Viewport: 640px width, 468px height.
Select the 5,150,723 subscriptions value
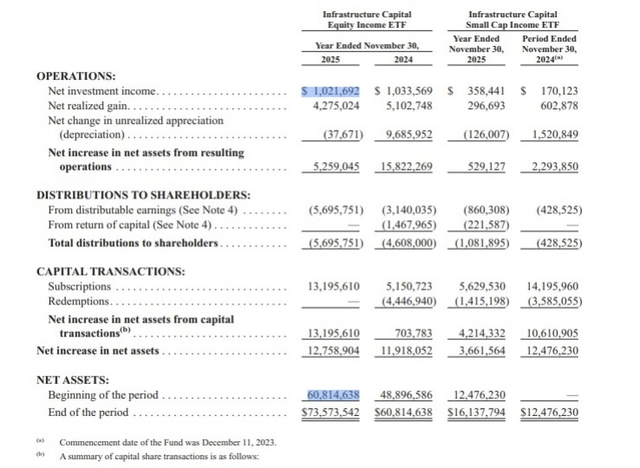pos(409,287)
